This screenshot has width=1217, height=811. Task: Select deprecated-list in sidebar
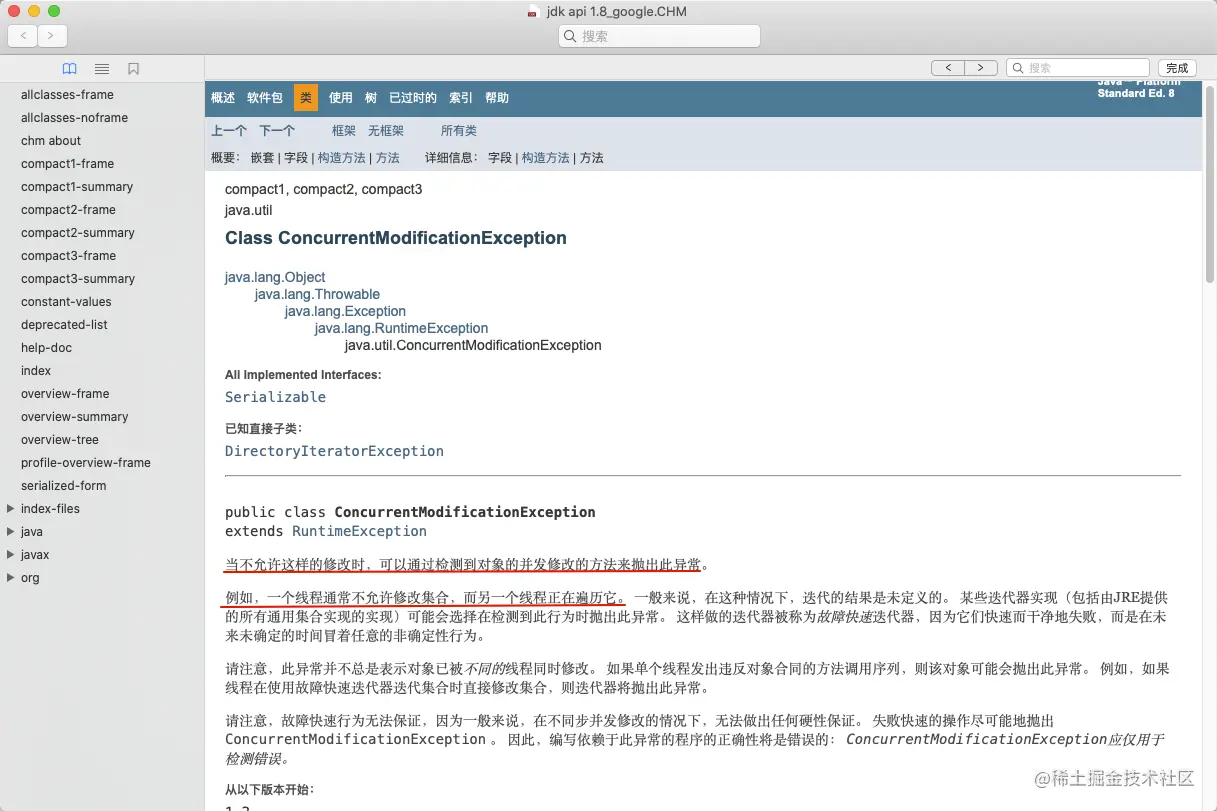(x=64, y=325)
